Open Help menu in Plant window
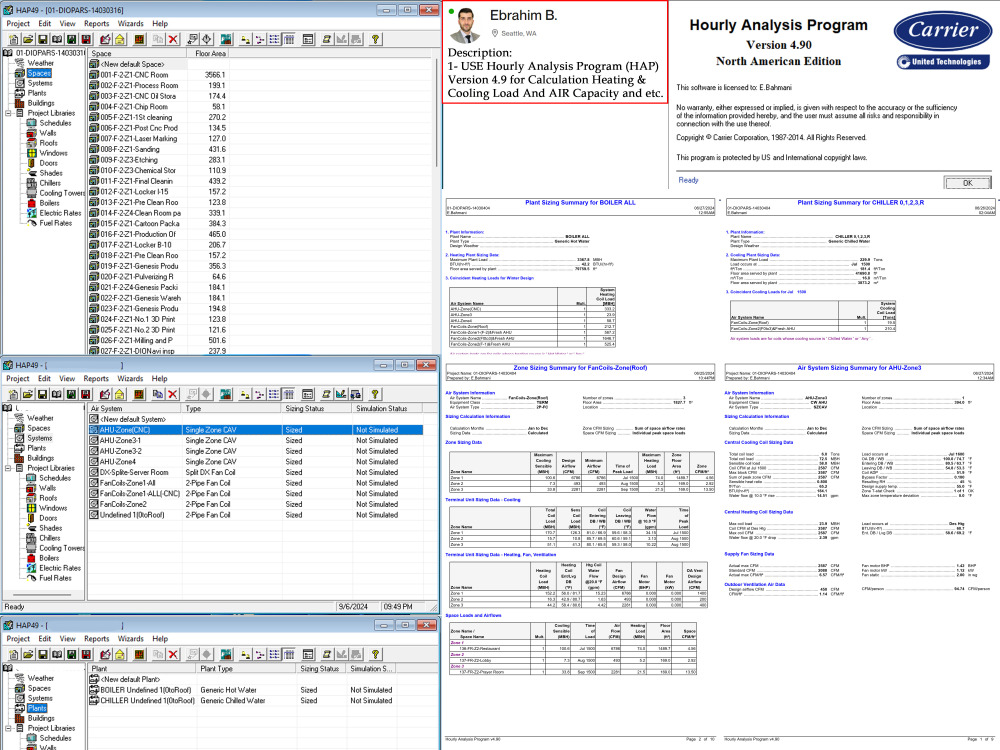 click(160, 638)
